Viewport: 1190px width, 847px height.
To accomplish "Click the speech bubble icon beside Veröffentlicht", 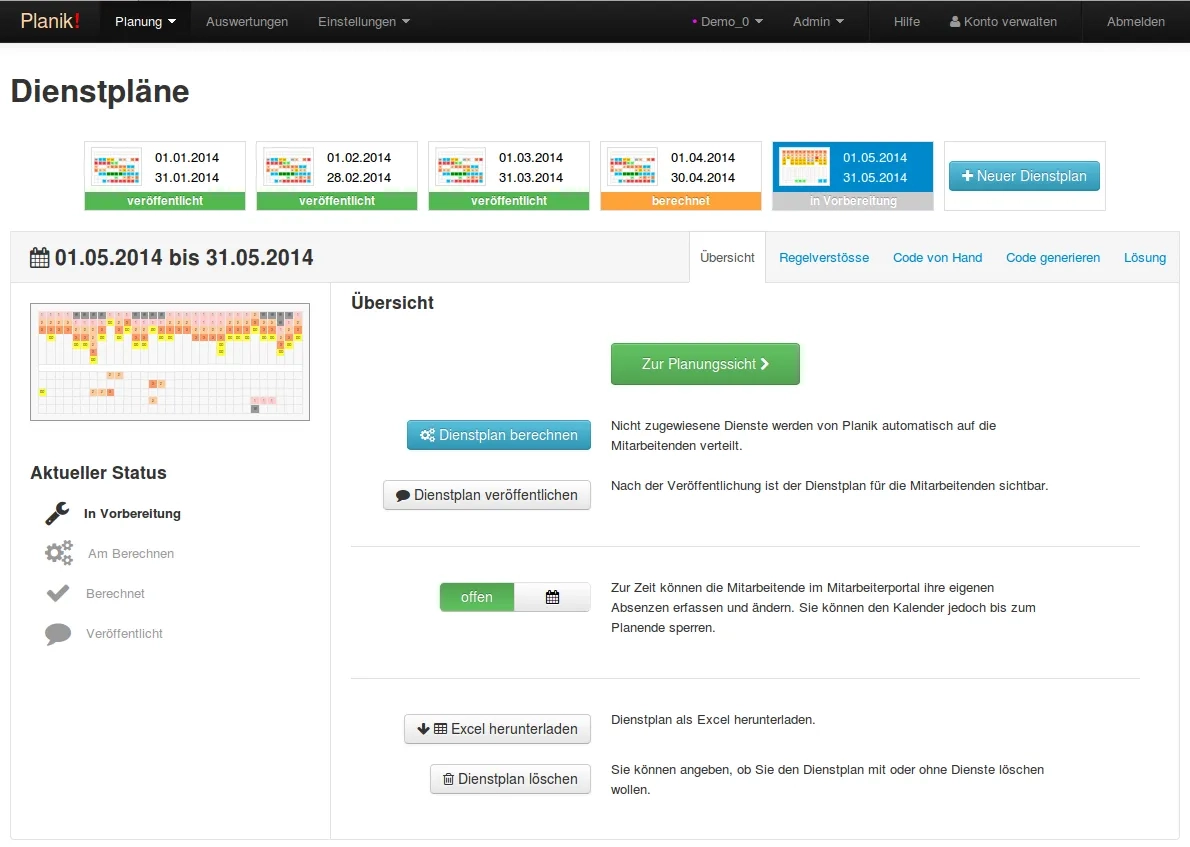I will click(x=58, y=633).
